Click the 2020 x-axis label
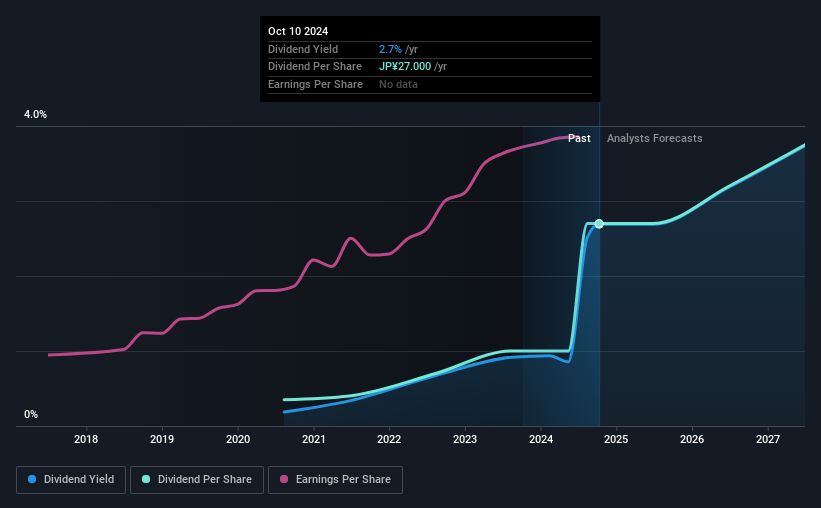This screenshot has height=508, width=821. 238,439
